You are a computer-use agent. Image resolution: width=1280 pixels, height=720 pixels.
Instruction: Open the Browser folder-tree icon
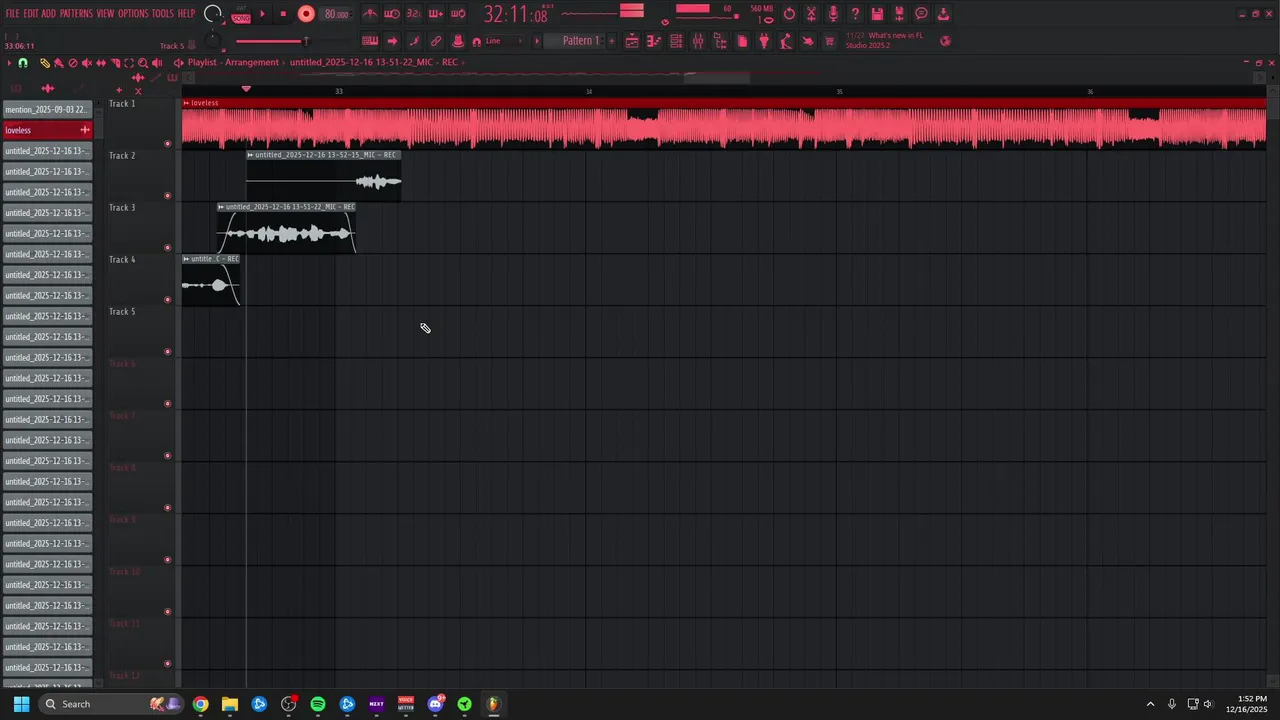pos(720,41)
